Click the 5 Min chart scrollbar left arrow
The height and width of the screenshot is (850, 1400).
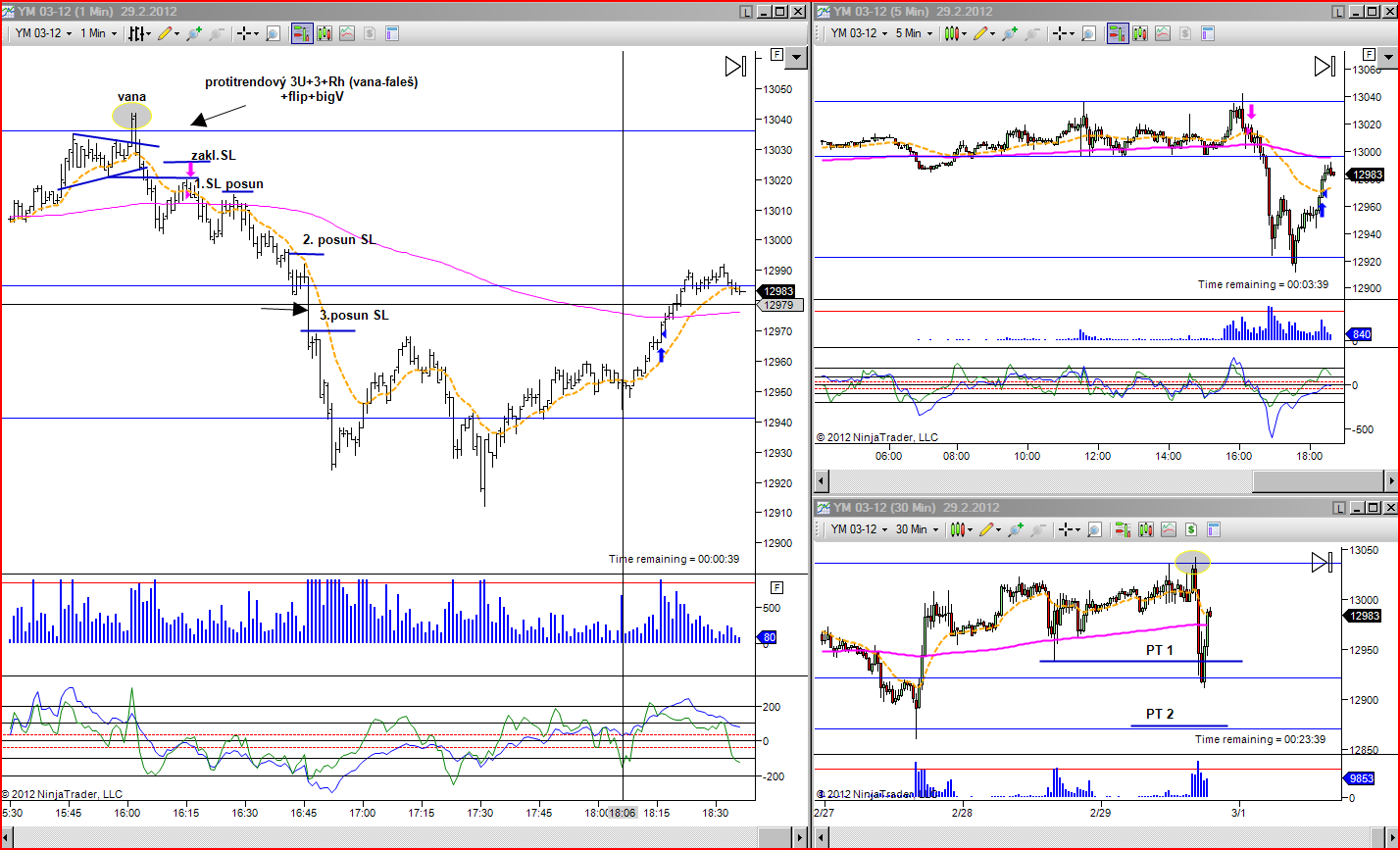[822, 481]
